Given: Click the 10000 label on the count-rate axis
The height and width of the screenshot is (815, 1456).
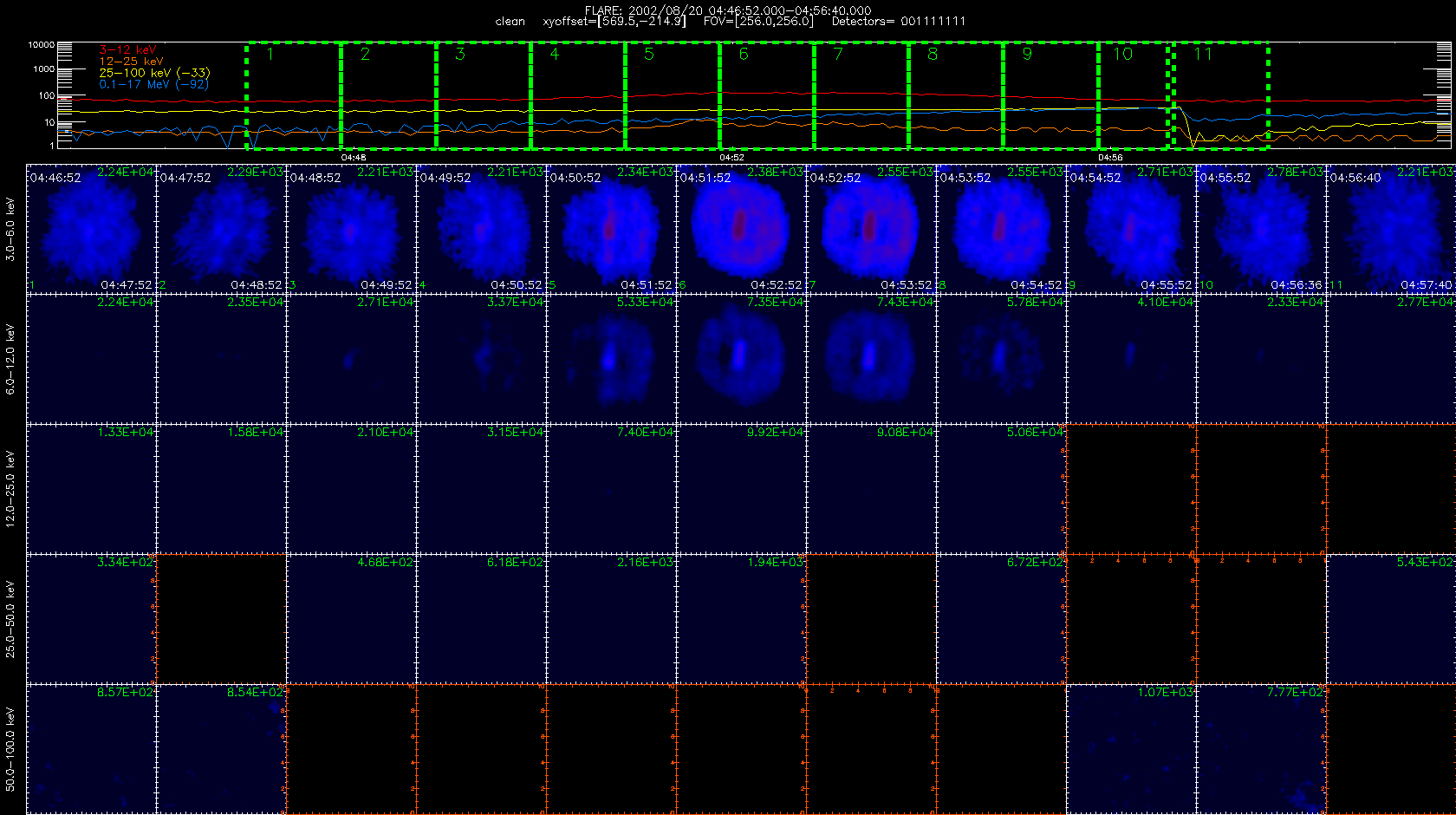Looking at the screenshot, I should click(x=42, y=44).
